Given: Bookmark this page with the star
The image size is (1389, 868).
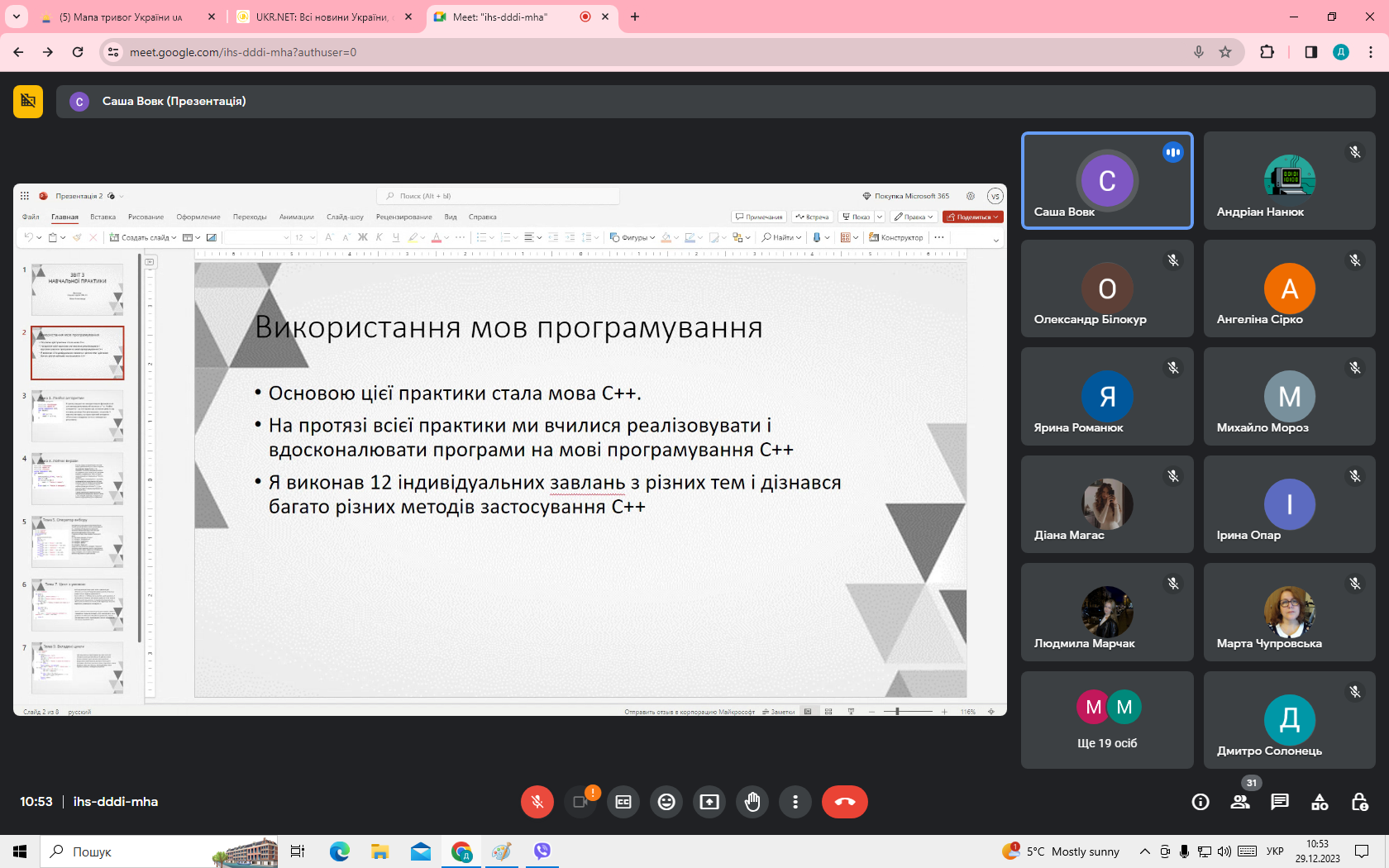Looking at the screenshot, I should point(1225,52).
